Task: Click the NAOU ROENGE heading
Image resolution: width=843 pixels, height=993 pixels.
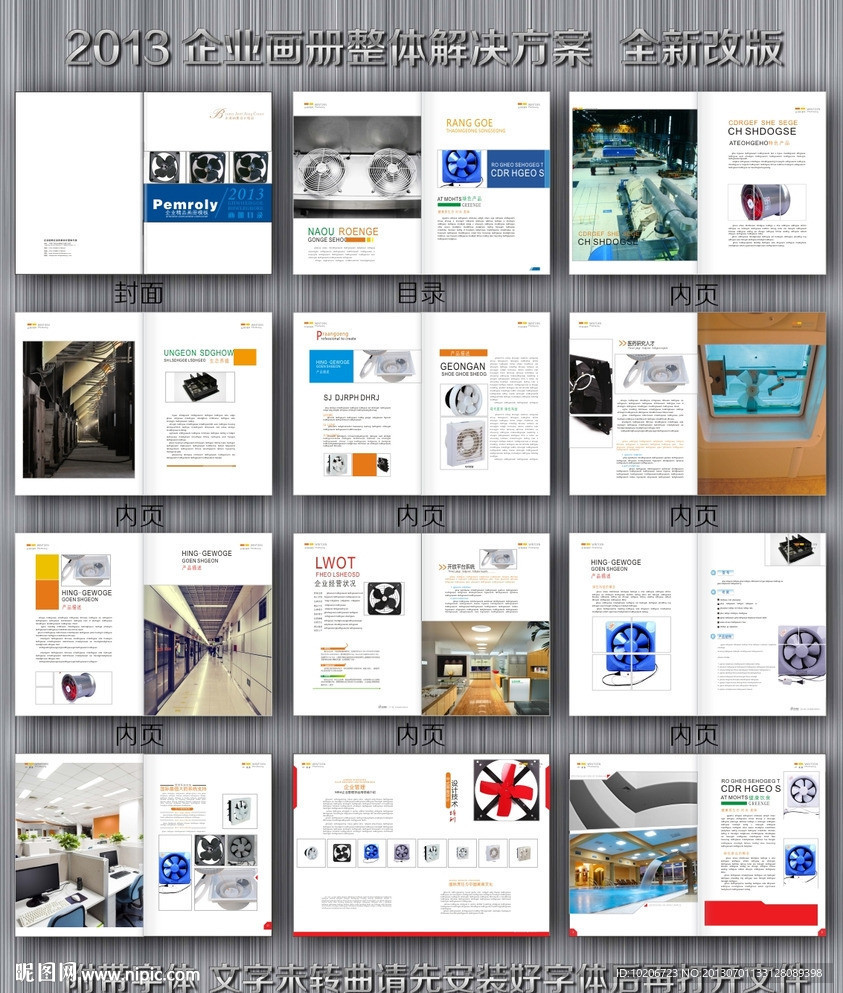Action: [x=343, y=231]
